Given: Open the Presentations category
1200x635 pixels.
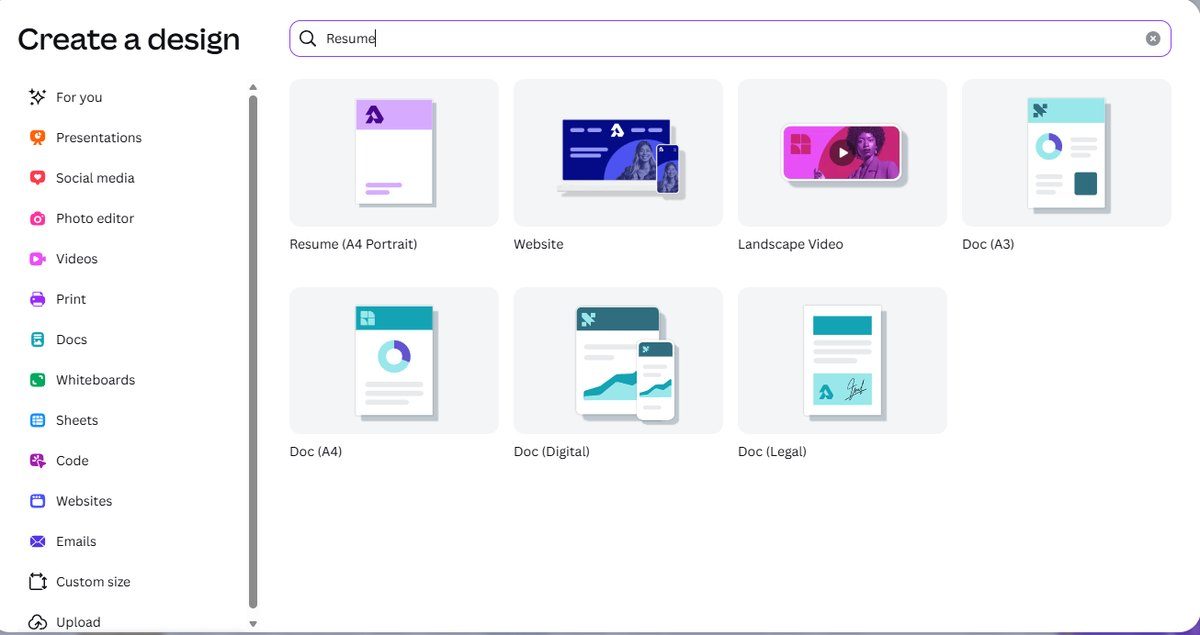Looking at the screenshot, I should click(x=99, y=138).
